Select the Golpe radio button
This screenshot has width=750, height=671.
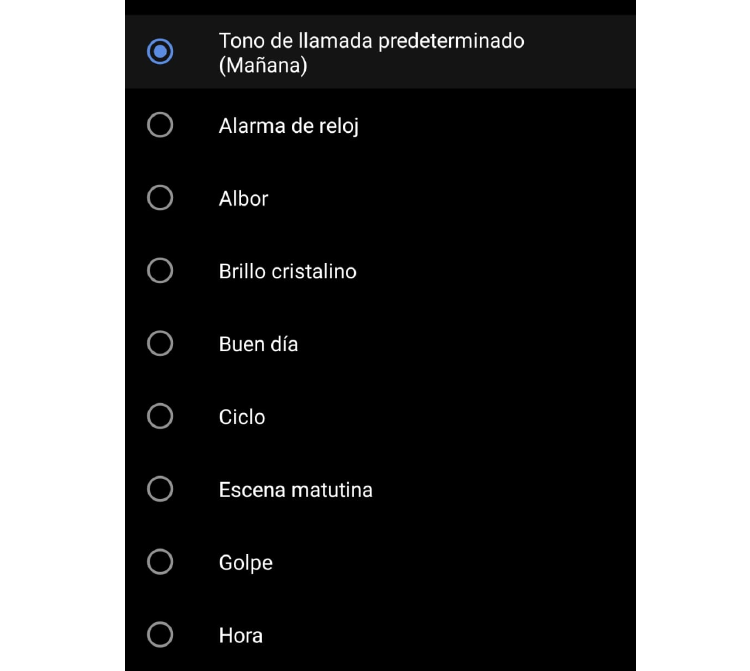tap(160, 563)
